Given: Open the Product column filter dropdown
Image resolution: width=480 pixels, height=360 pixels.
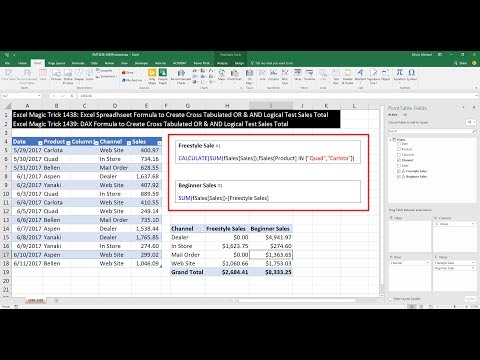Looking at the screenshot, I should click(68, 143).
